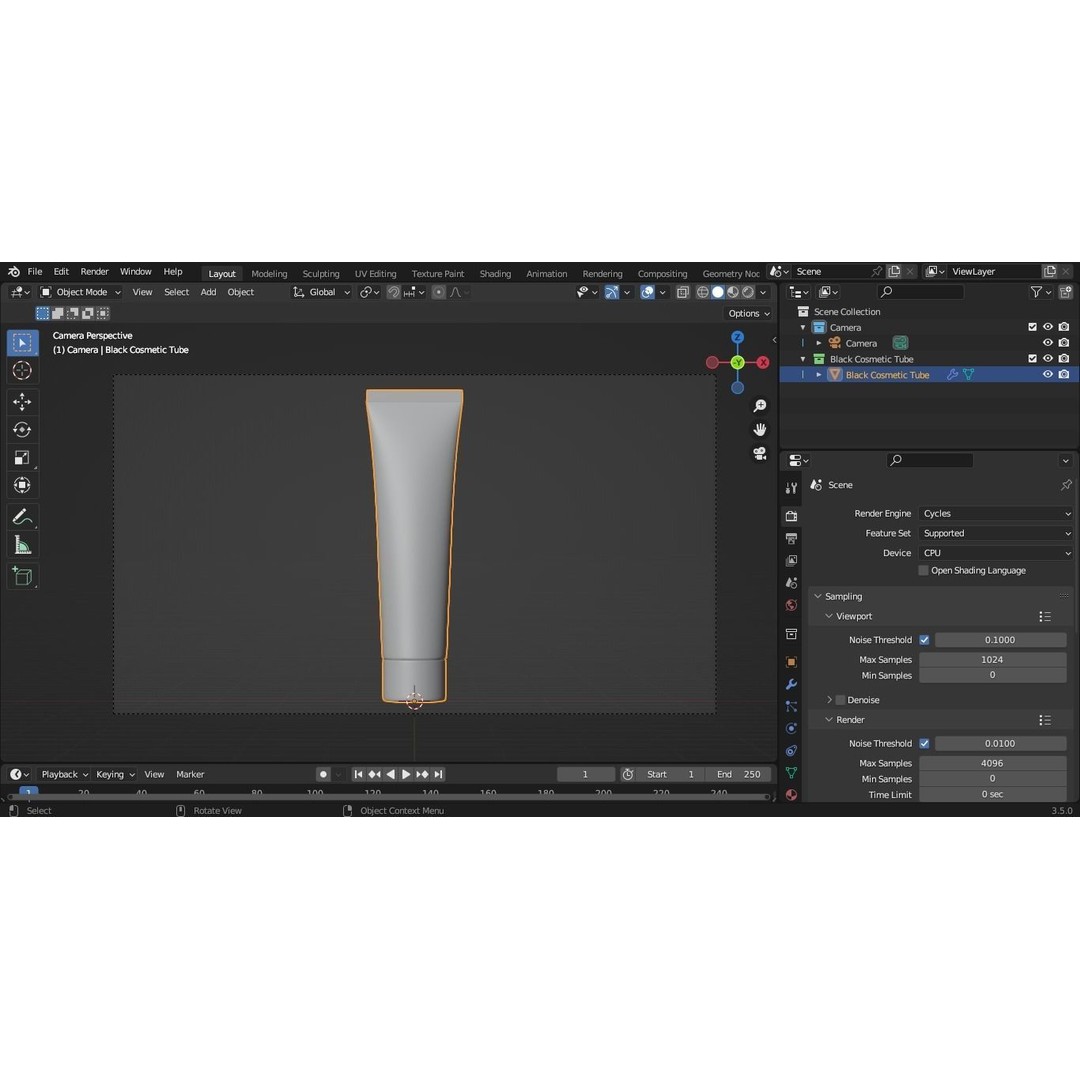Switch to the UV Editing workspace tab

[x=375, y=273]
